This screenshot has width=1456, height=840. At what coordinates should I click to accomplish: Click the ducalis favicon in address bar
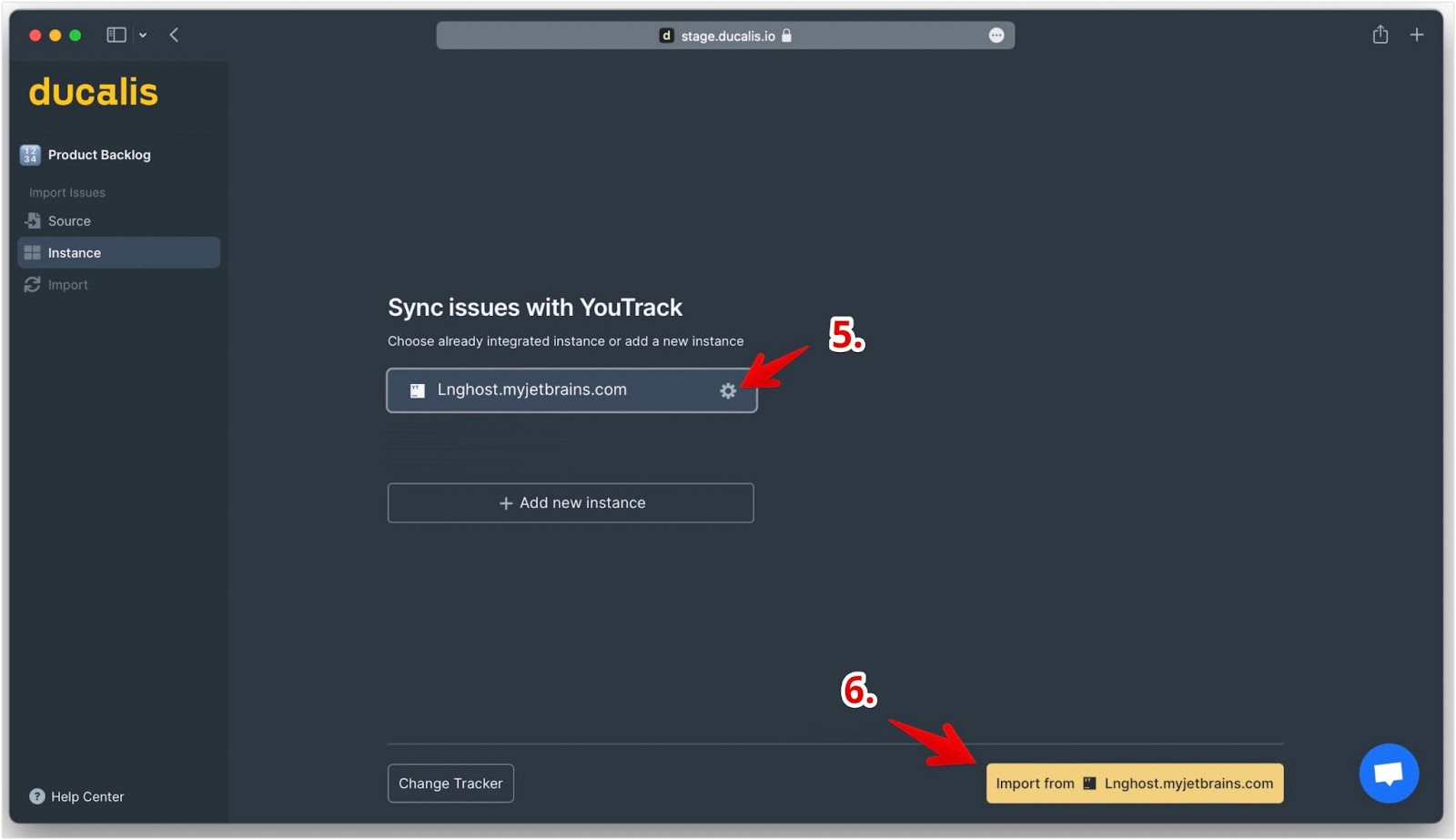[x=666, y=35]
